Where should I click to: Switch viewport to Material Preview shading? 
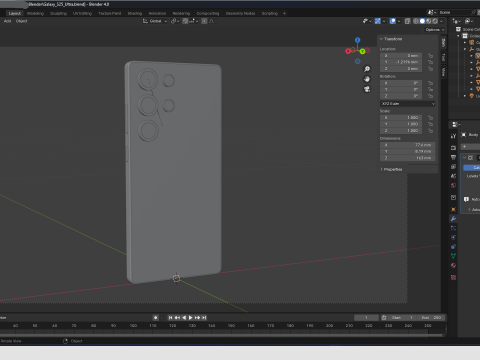(x=429, y=21)
